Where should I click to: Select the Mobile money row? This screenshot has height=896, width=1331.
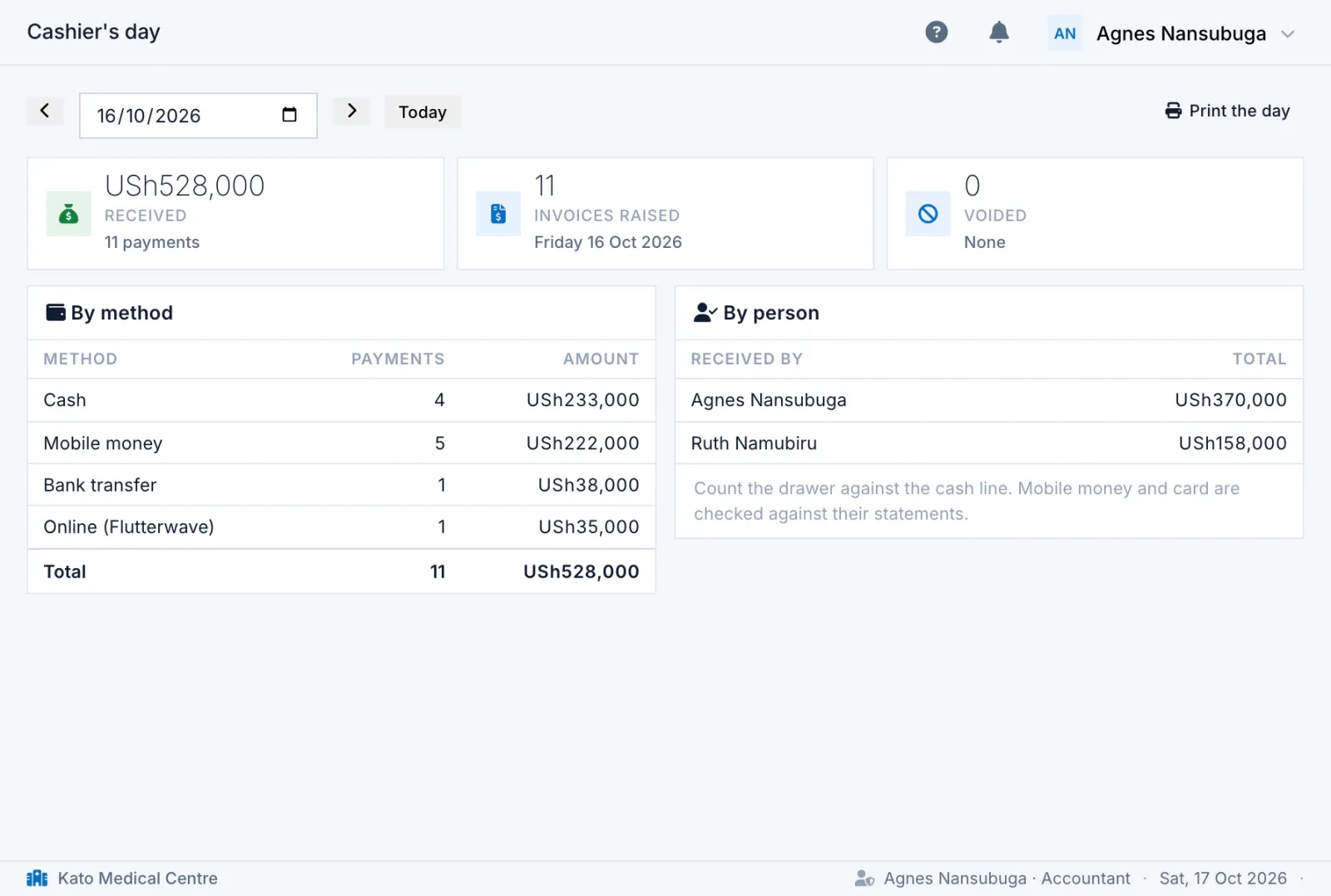pos(341,443)
